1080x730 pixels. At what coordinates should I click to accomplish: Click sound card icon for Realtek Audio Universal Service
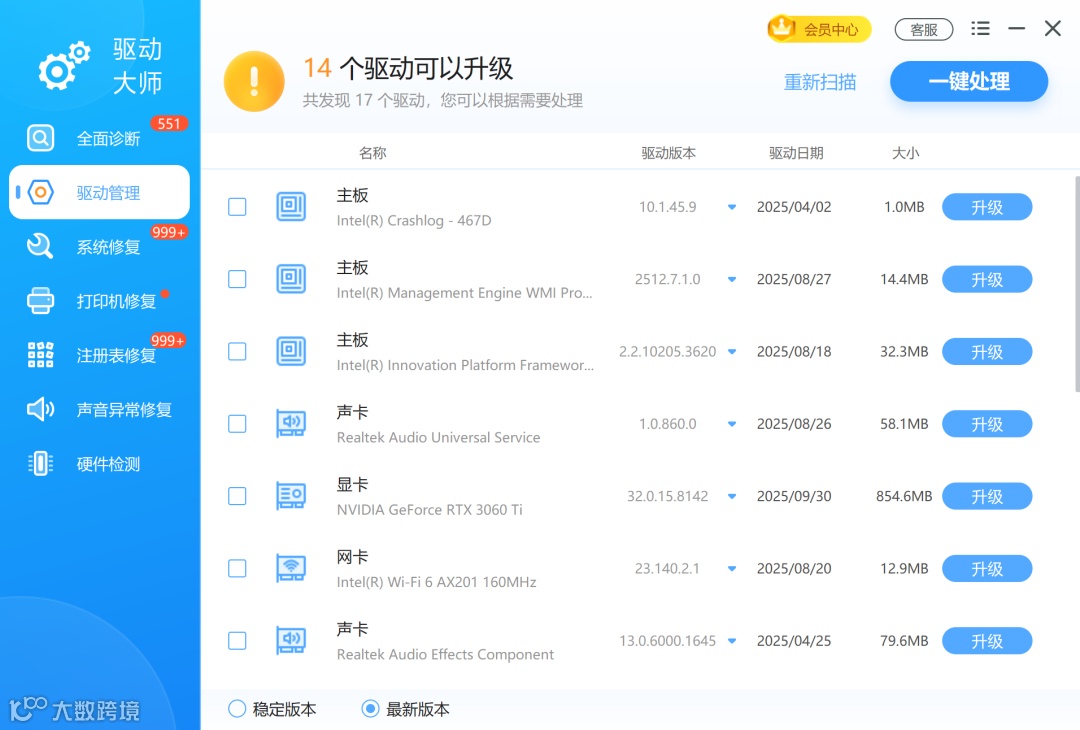point(291,424)
